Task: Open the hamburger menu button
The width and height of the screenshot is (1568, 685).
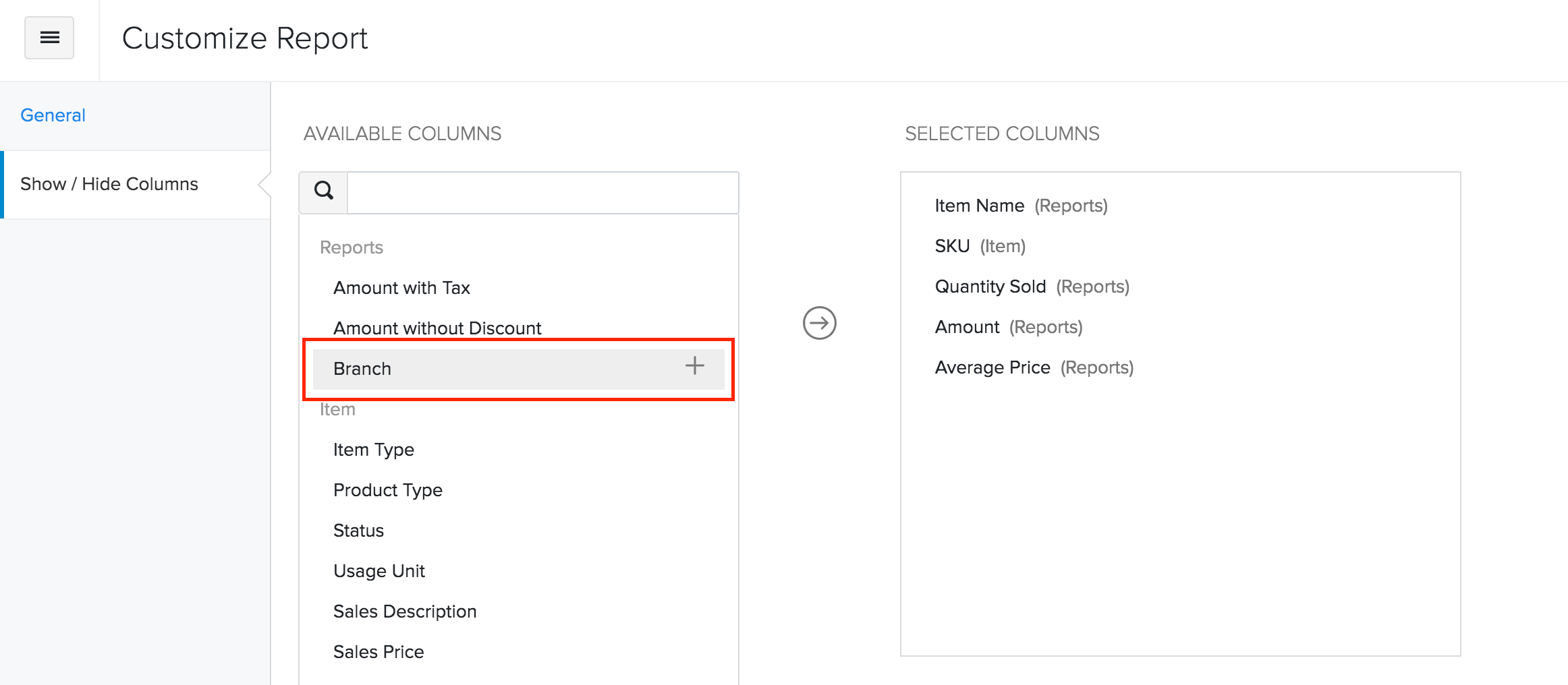Action: [x=49, y=38]
